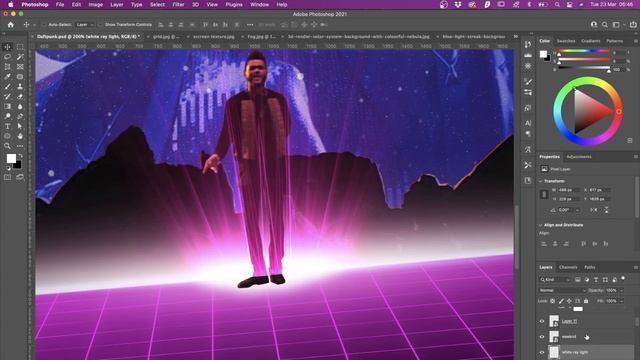The width and height of the screenshot is (640, 360).
Task: Switch to the Paths tab
Action: click(x=590, y=267)
